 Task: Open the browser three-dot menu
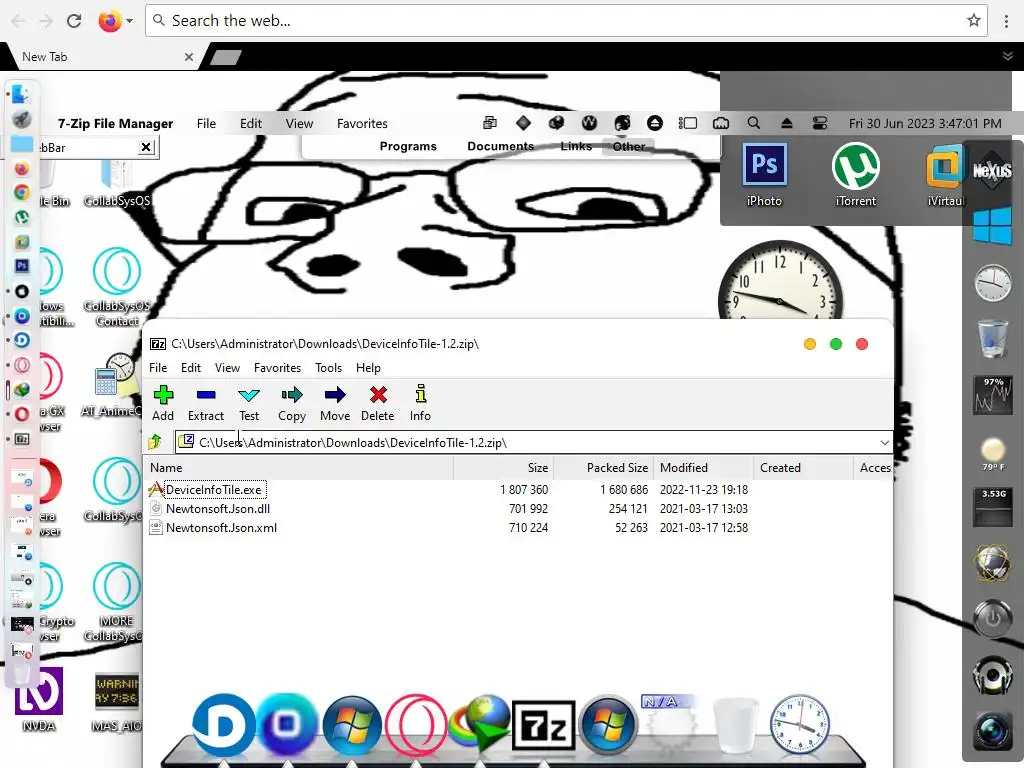coord(1006,21)
